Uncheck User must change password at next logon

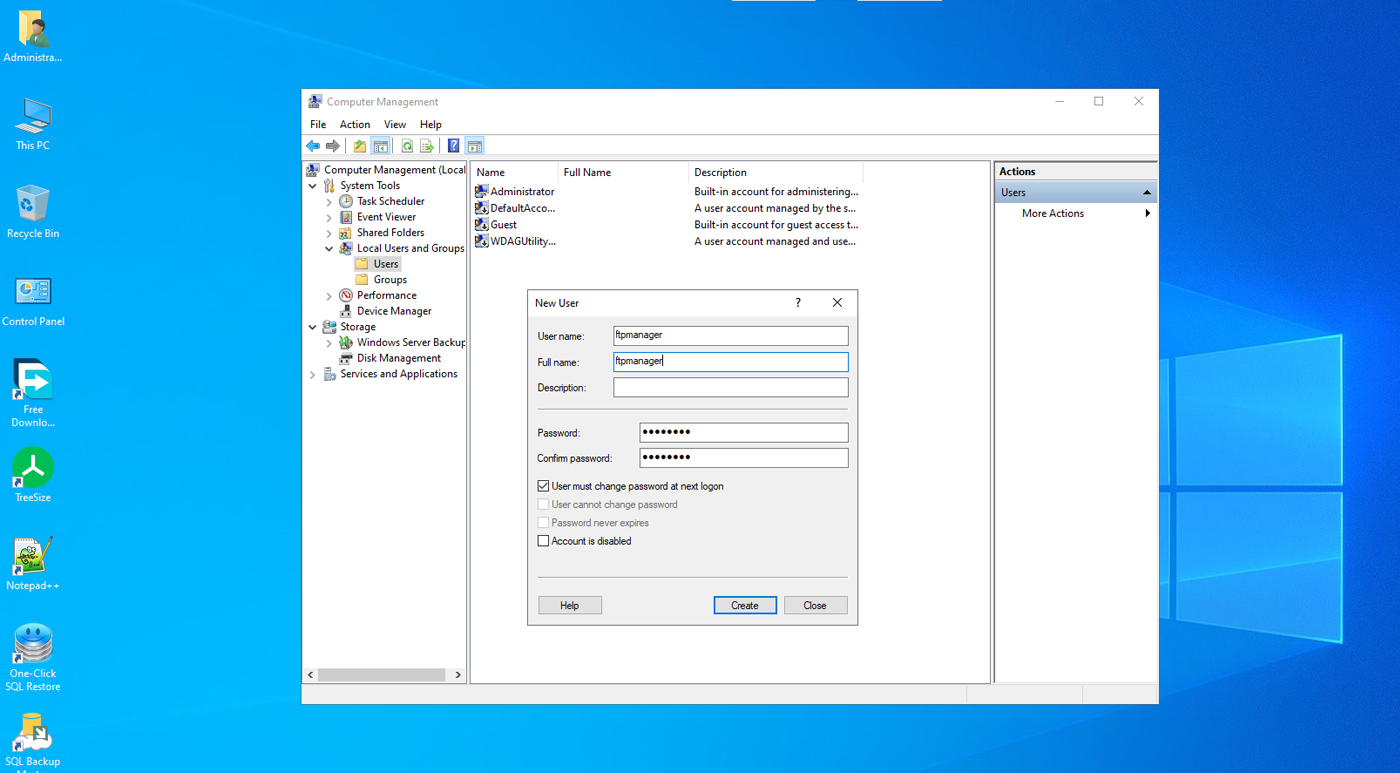coord(543,486)
